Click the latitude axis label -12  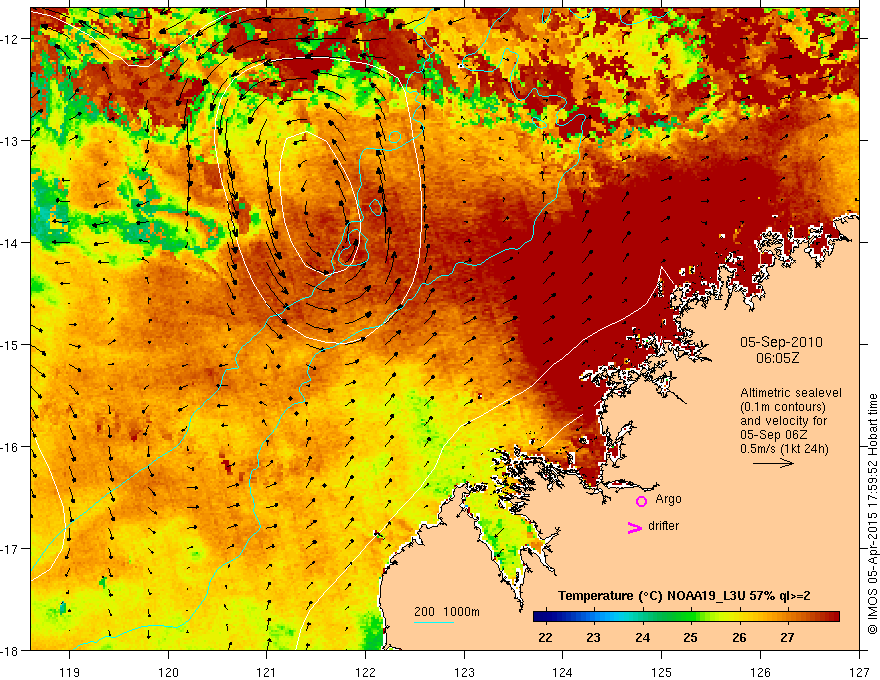click(11, 39)
